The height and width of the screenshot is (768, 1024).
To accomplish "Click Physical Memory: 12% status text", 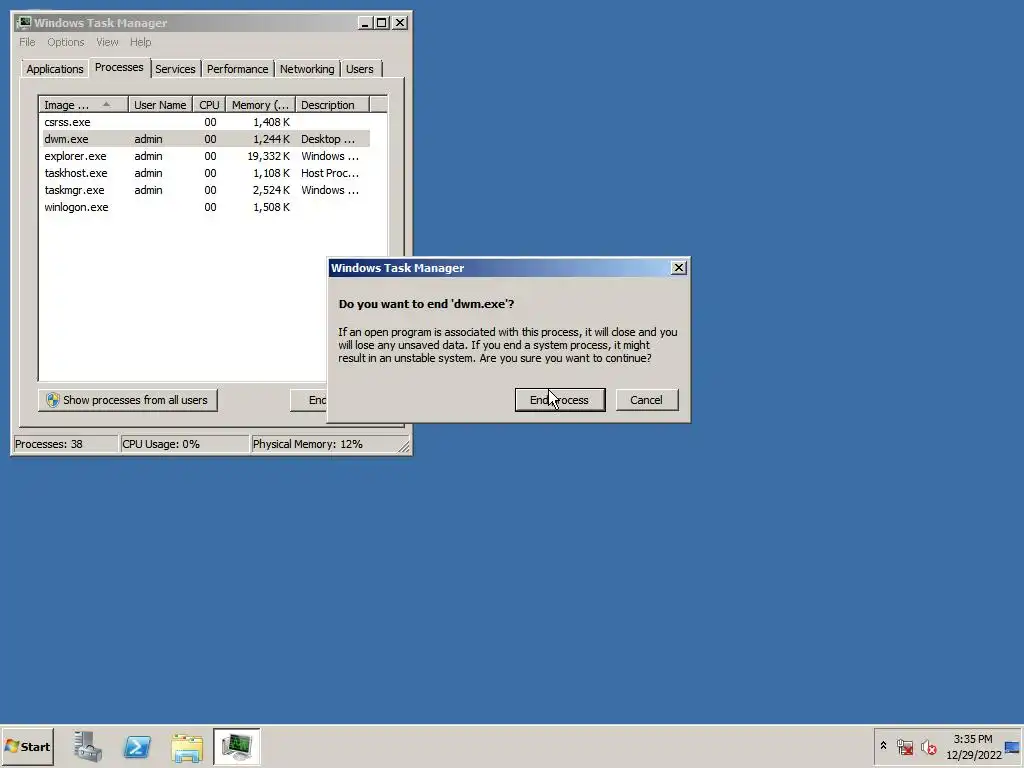I will (308, 444).
